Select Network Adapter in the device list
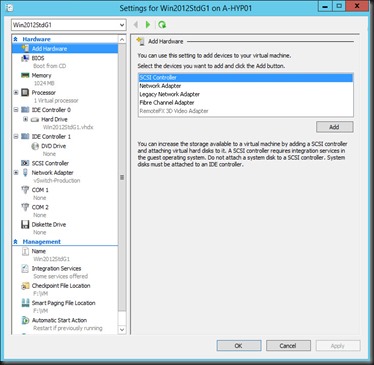Screen dimensions: 374x365 (x=246, y=86)
